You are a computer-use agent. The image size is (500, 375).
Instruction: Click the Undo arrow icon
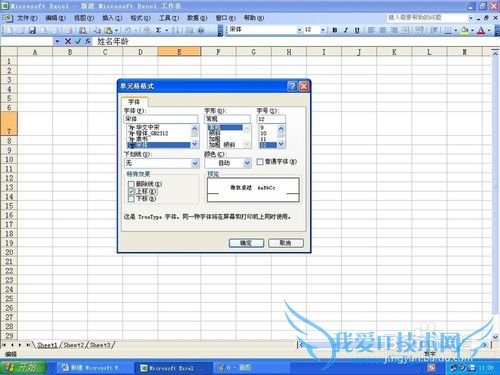[x=128, y=30]
